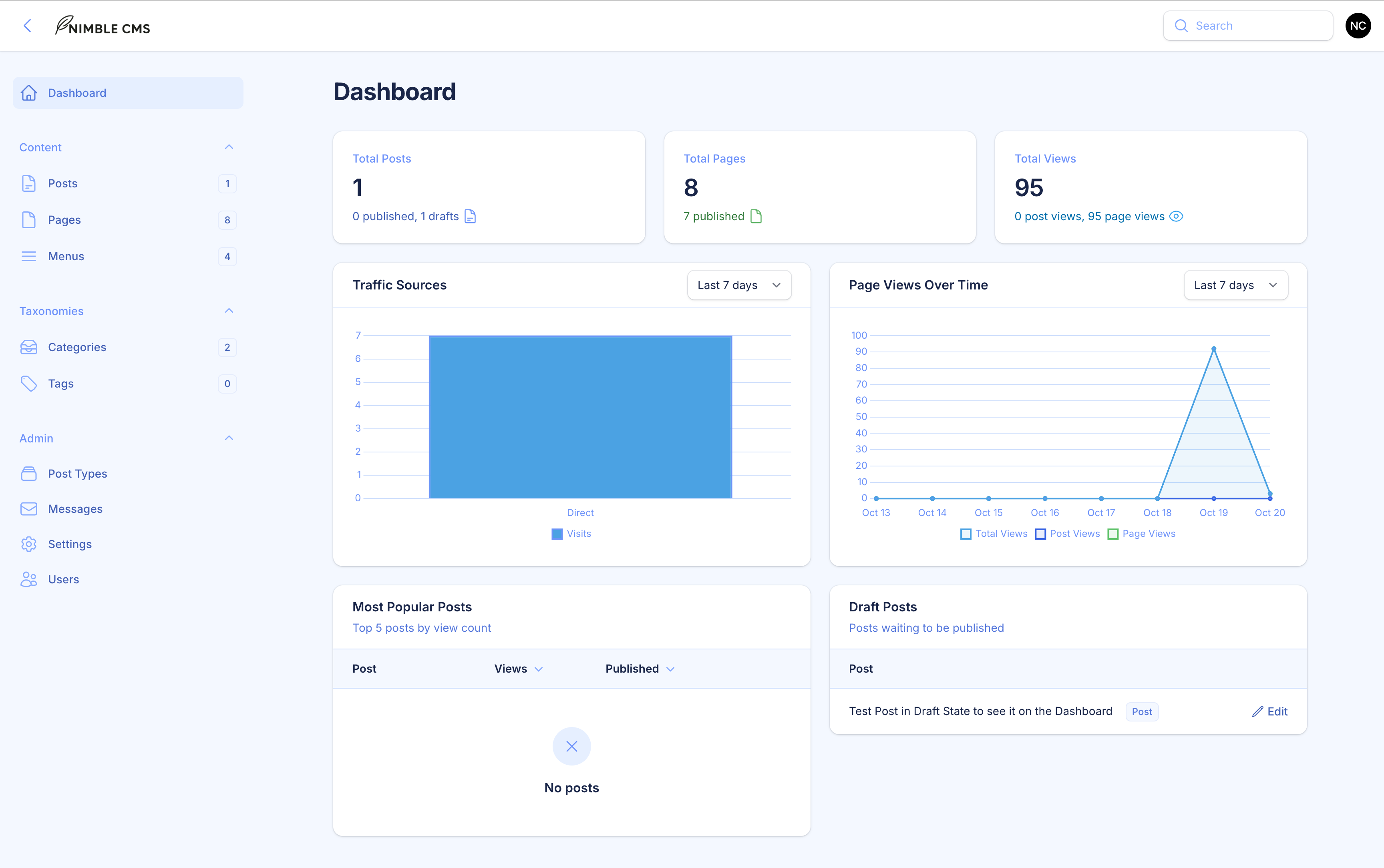Click the Post Types icon in the sidebar
Image resolution: width=1384 pixels, height=868 pixels.
29,474
